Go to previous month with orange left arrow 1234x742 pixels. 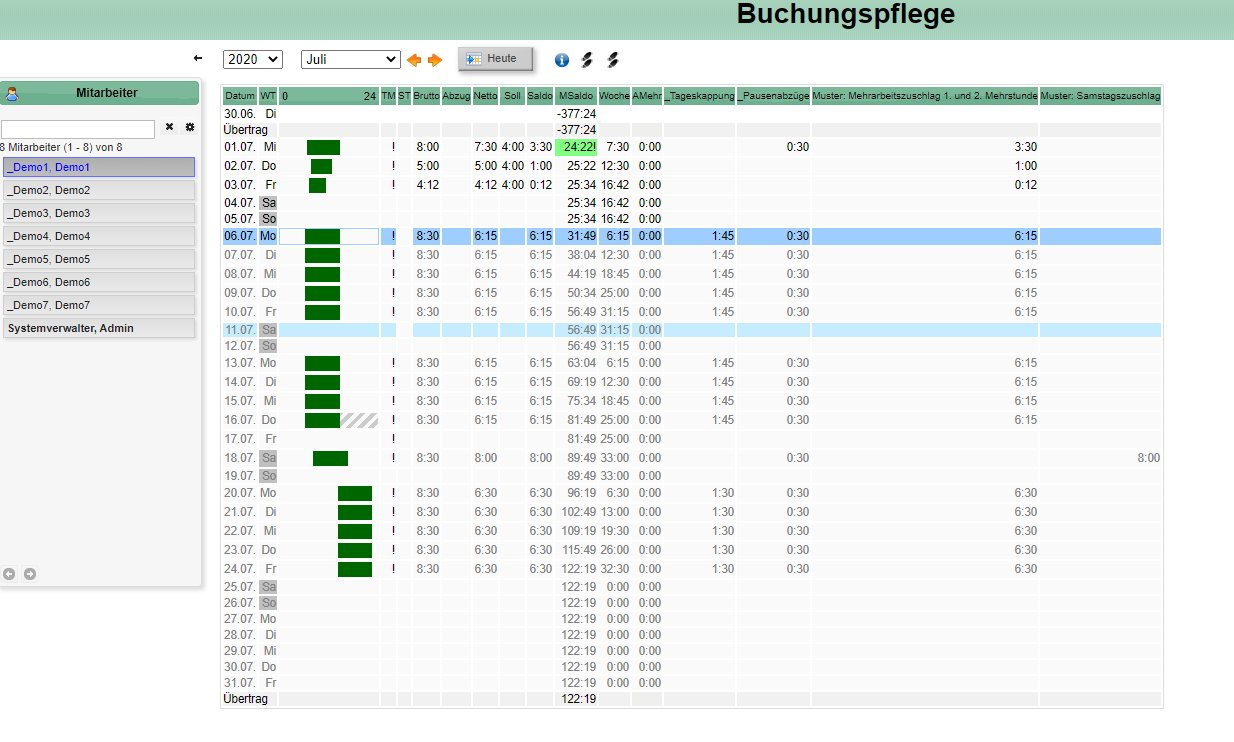414,60
